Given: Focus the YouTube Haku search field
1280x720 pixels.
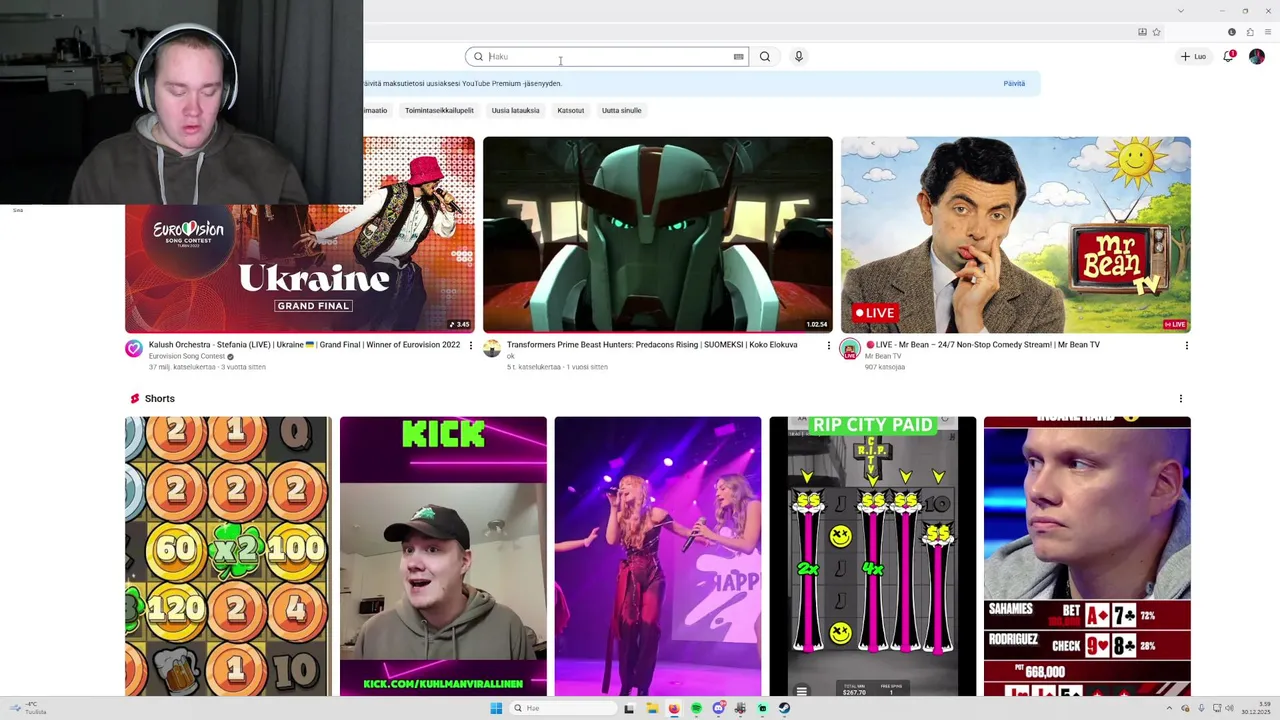Looking at the screenshot, I should [x=608, y=57].
